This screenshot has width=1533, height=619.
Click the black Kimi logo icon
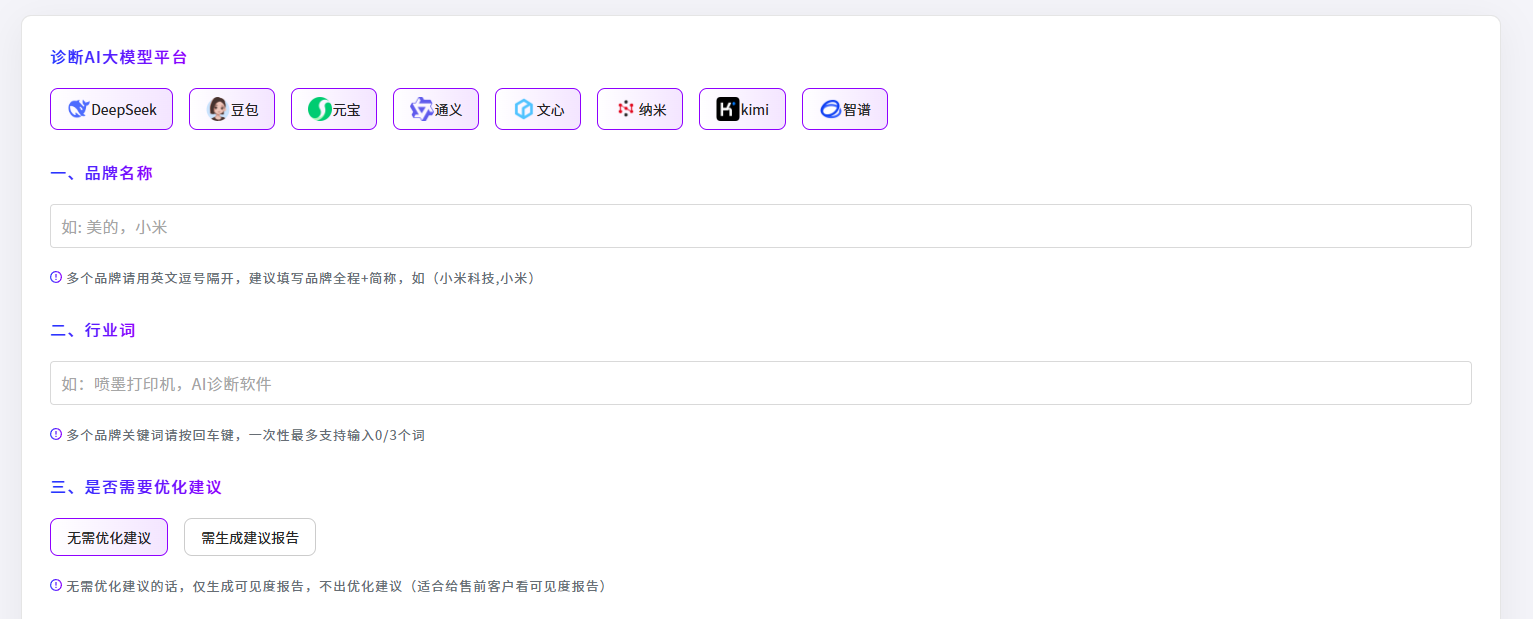click(x=728, y=109)
